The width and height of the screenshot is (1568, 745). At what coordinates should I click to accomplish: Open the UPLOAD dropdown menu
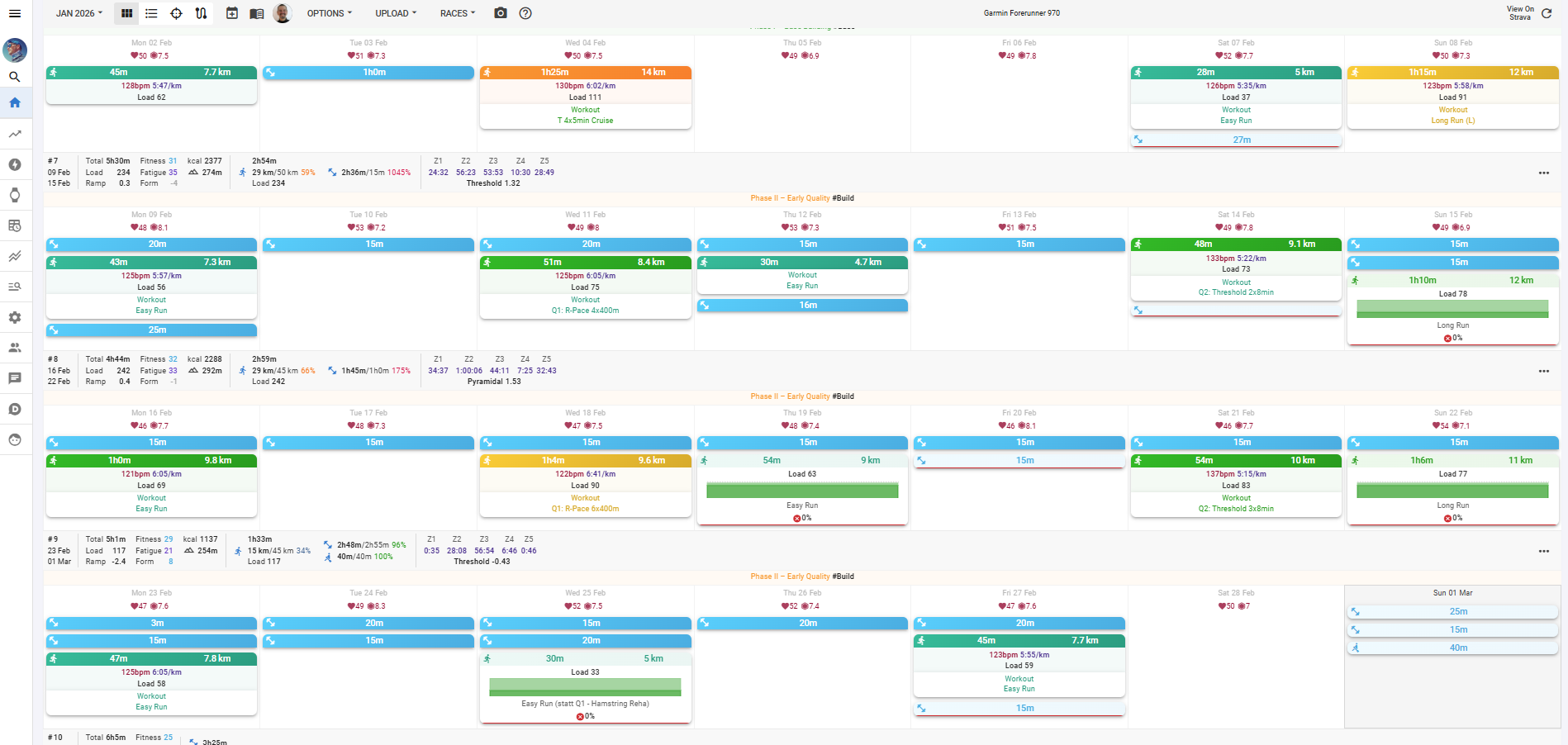[x=396, y=13]
